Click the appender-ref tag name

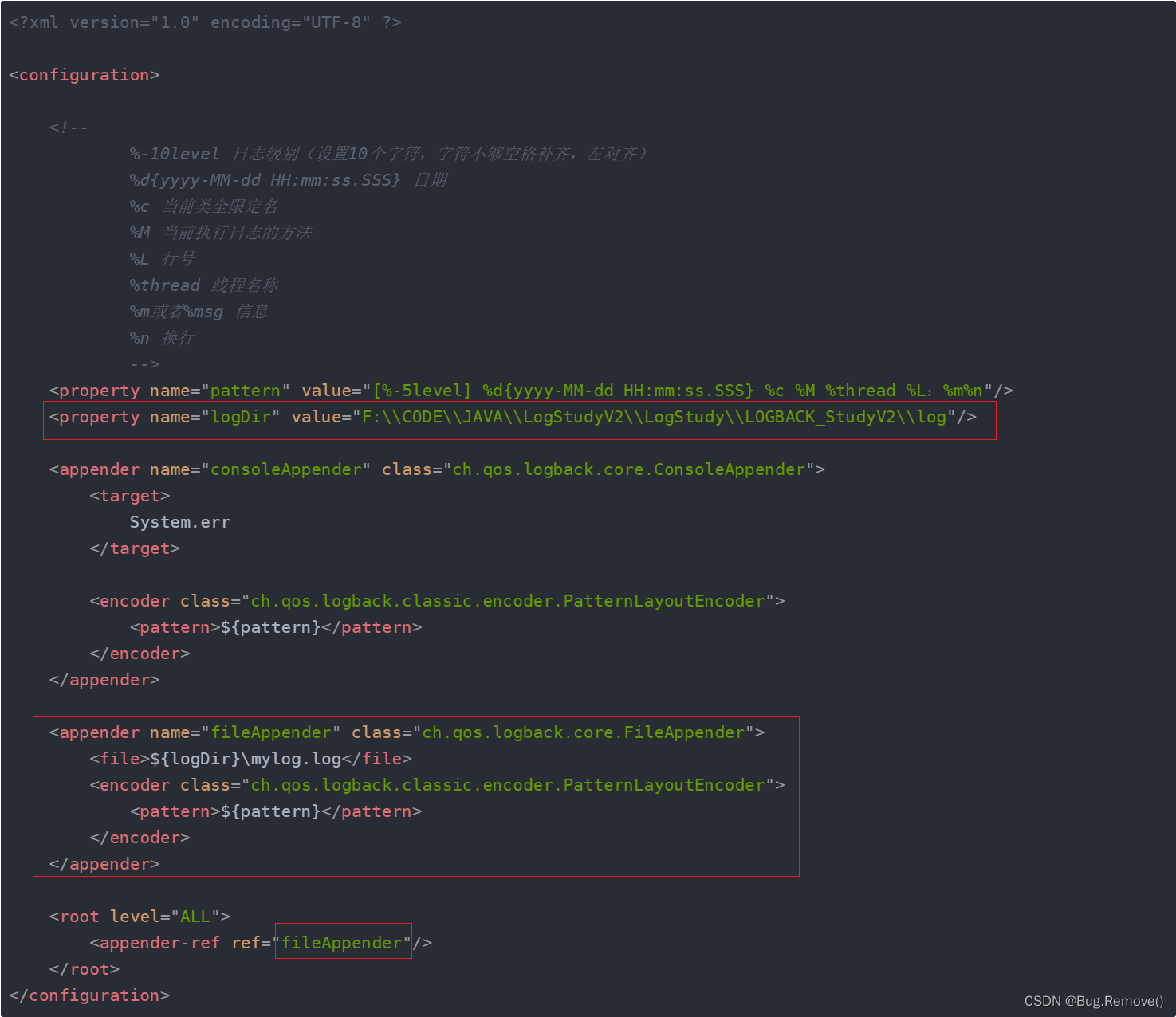[x=159, y=943]
